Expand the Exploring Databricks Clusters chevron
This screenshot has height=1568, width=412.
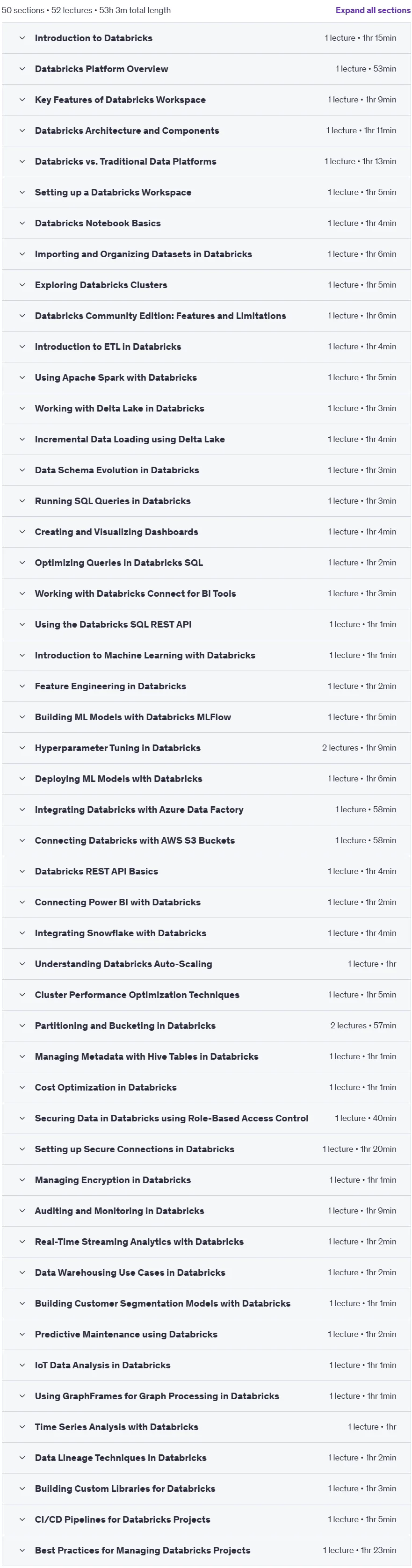[22, 285]
